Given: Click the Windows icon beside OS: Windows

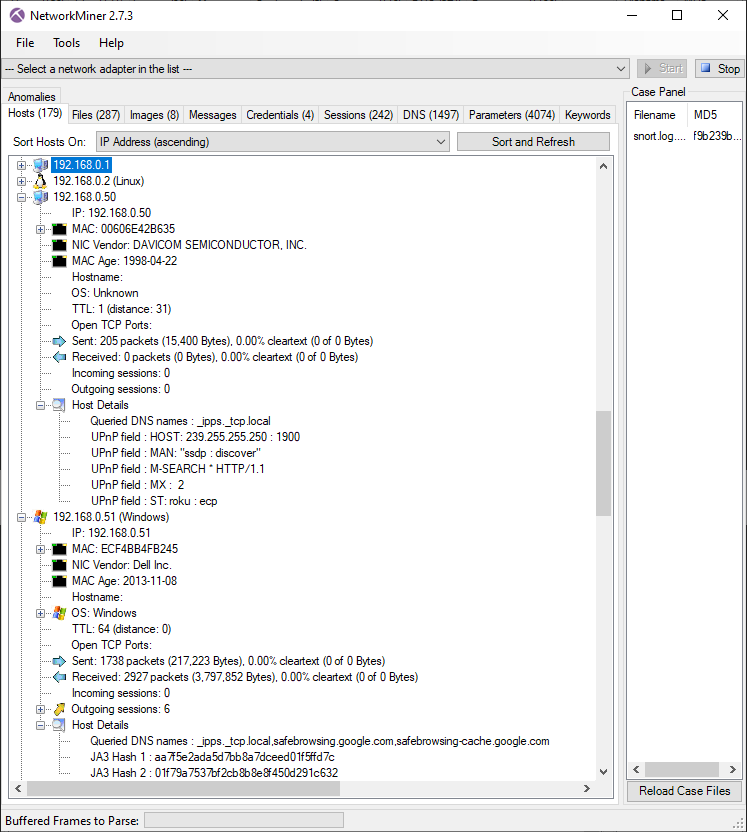Looking at the screenshot, I should [59, 613].
